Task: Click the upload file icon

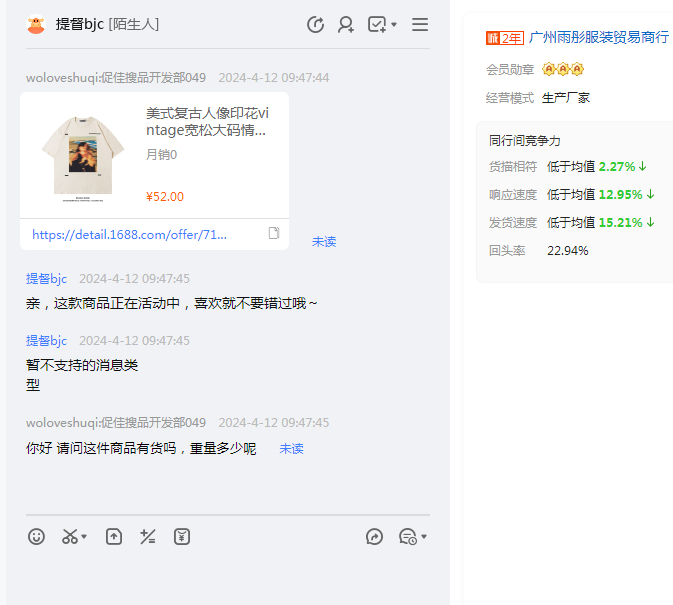Action: point(114,537)
